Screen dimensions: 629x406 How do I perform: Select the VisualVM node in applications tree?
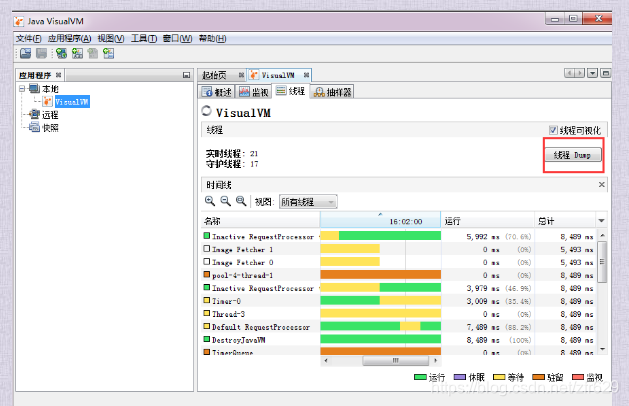click(x=72, y=102)
